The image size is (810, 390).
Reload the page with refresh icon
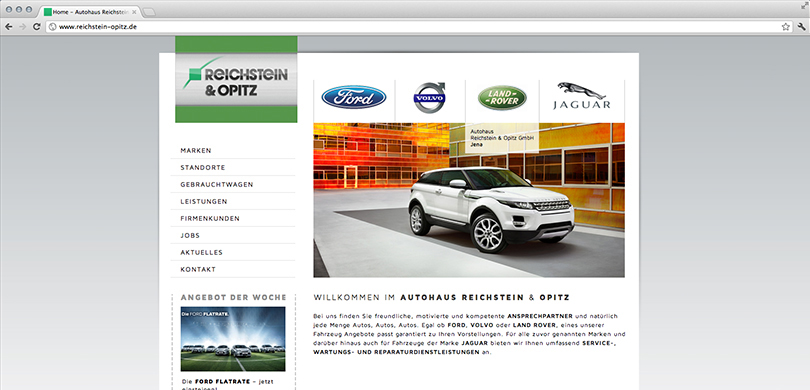pos(37,26)
